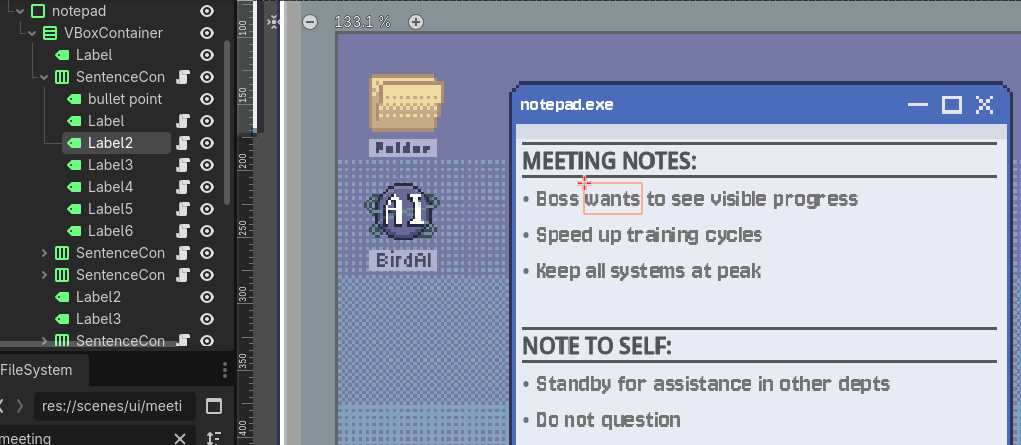Image resolution: width=1021 pixels, height=445 pixels.
Task: Select the bullet point node name
Action: point(125,99)
